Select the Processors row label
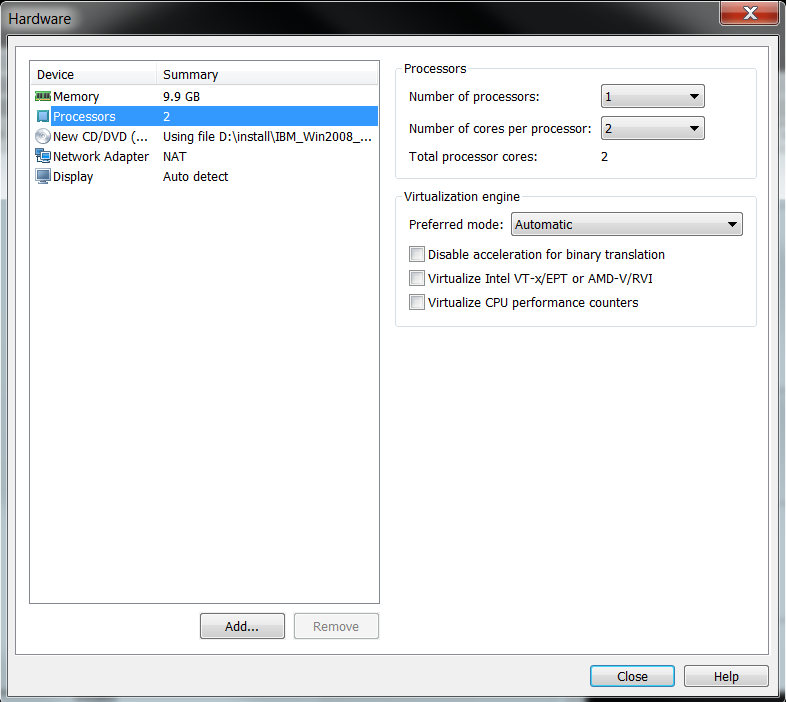This screenshot has width=786, height=702. click(x=84, y=116)
